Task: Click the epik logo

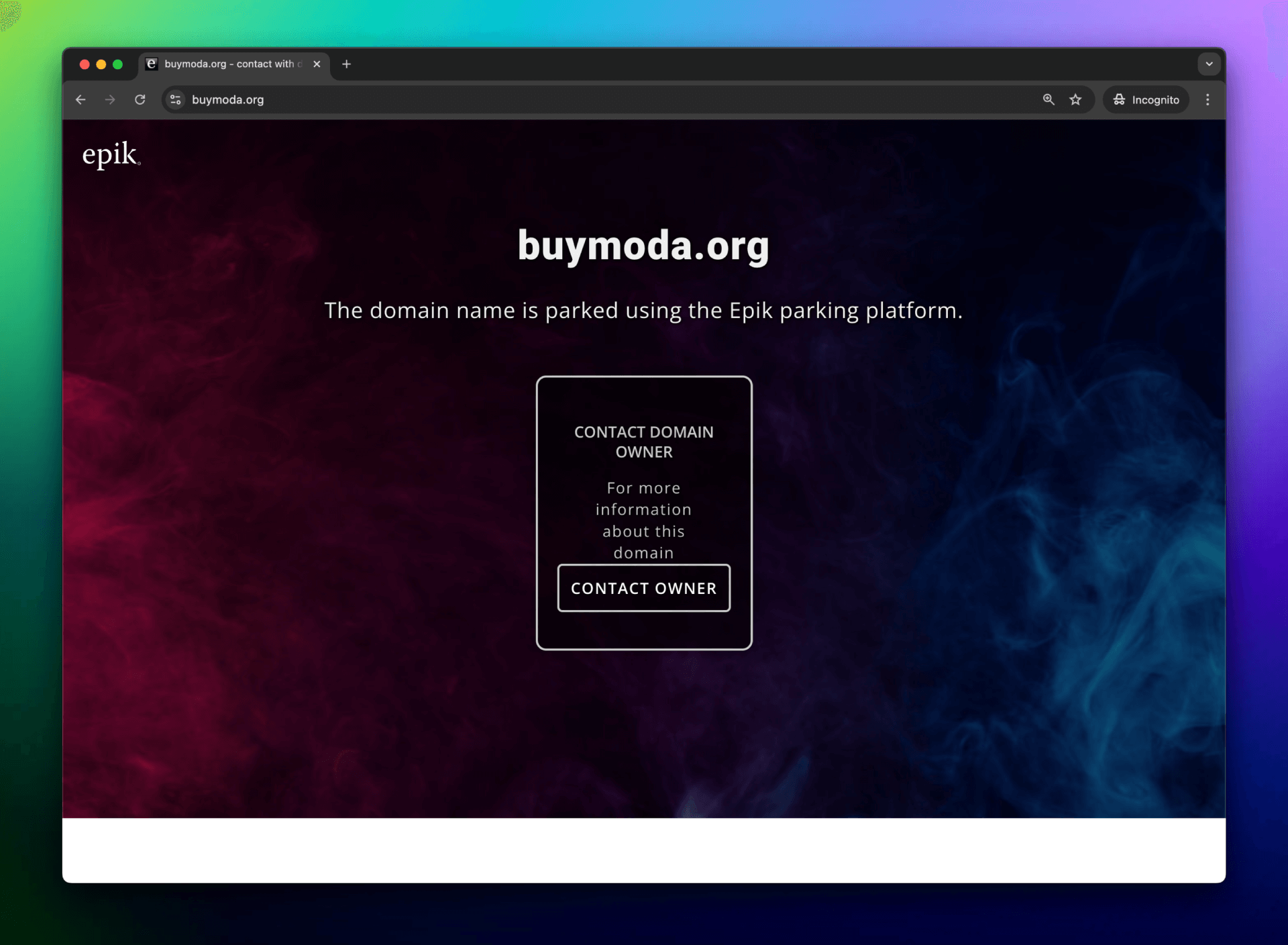Action: pyautogui.click(x=111, y=155)
